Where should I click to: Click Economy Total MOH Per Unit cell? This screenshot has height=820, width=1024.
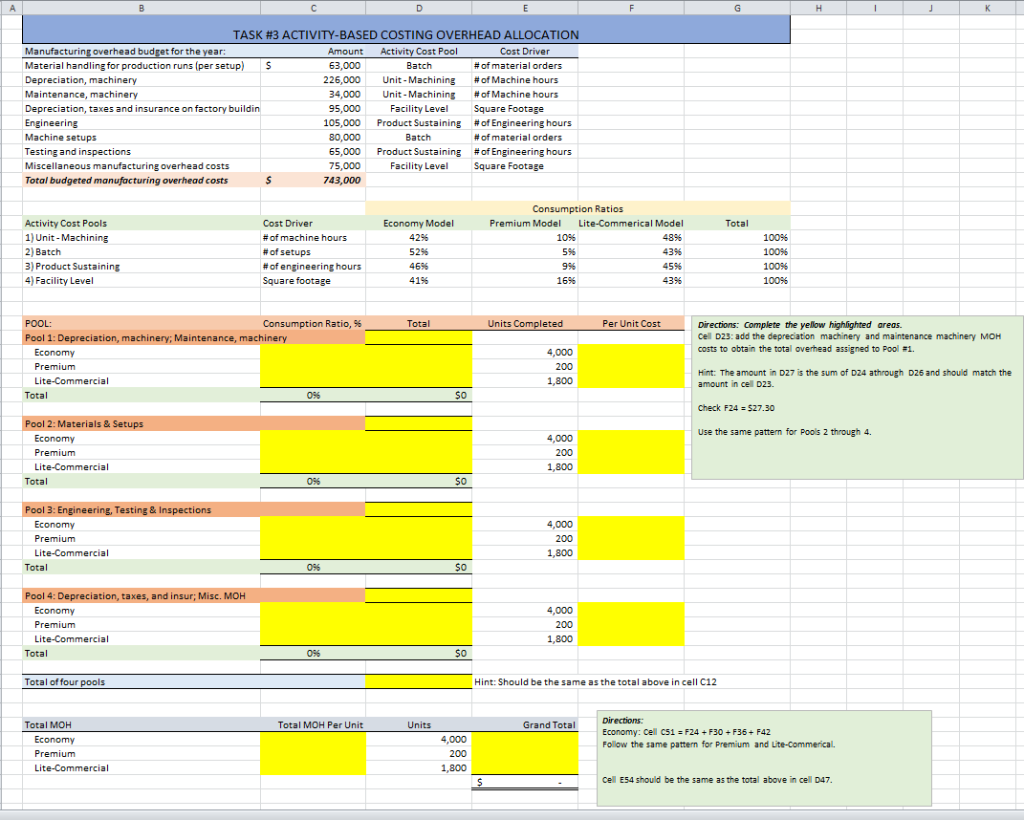coord(313,739)
